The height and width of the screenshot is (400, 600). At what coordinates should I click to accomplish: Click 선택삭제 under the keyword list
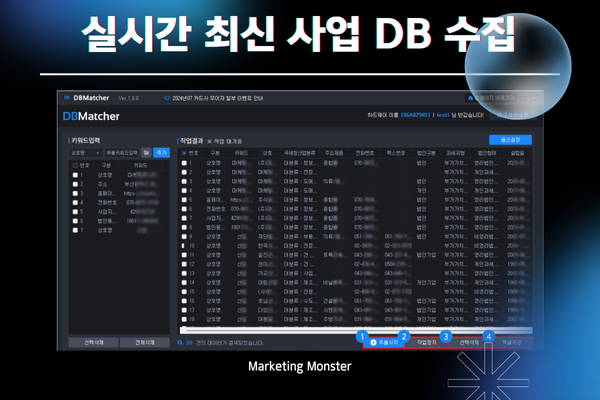tap(93, 343)
